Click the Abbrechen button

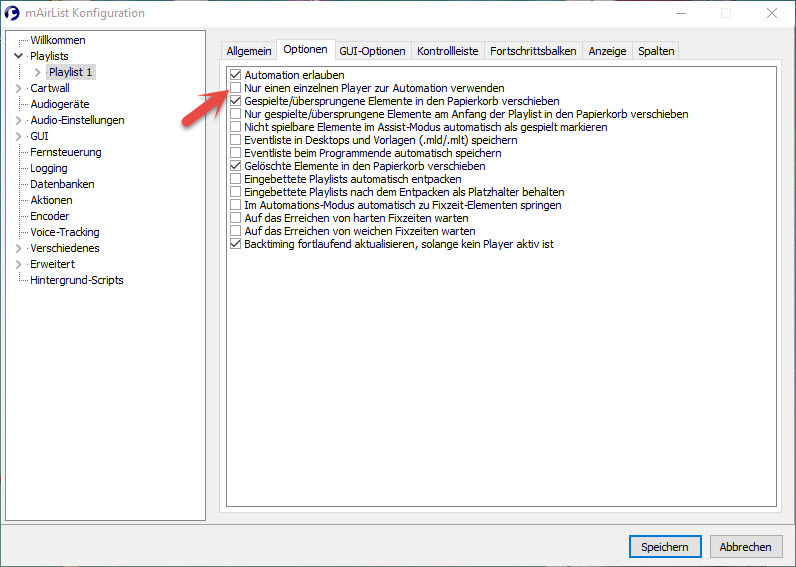(746, 547)
